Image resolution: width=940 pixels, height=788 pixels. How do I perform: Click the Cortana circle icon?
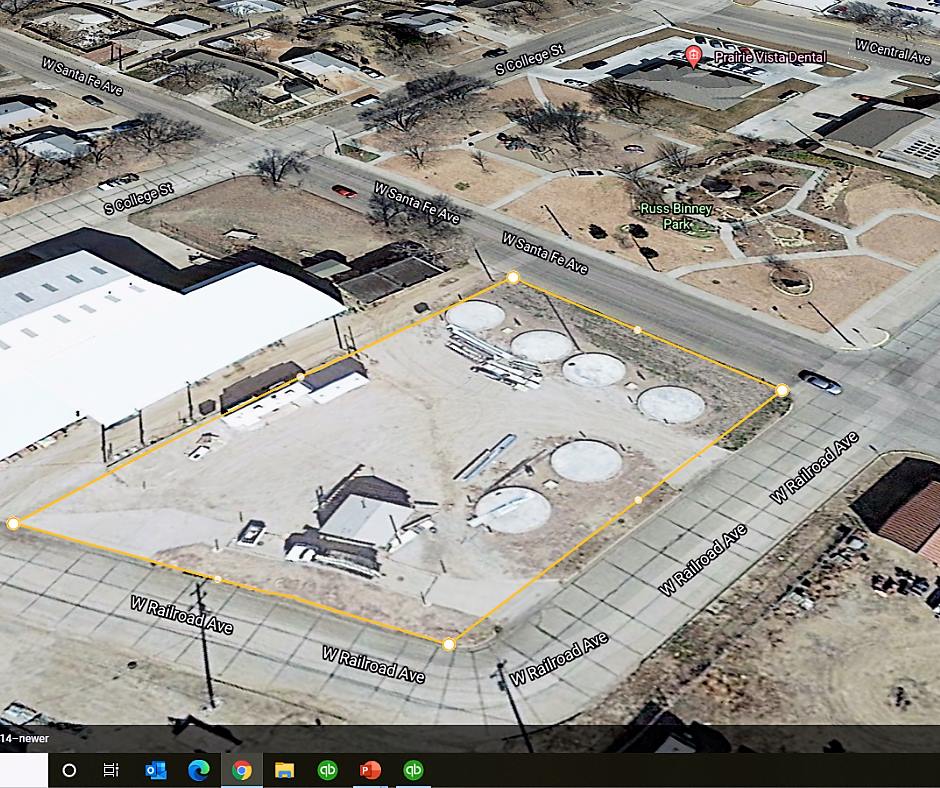tap(69, 770)
